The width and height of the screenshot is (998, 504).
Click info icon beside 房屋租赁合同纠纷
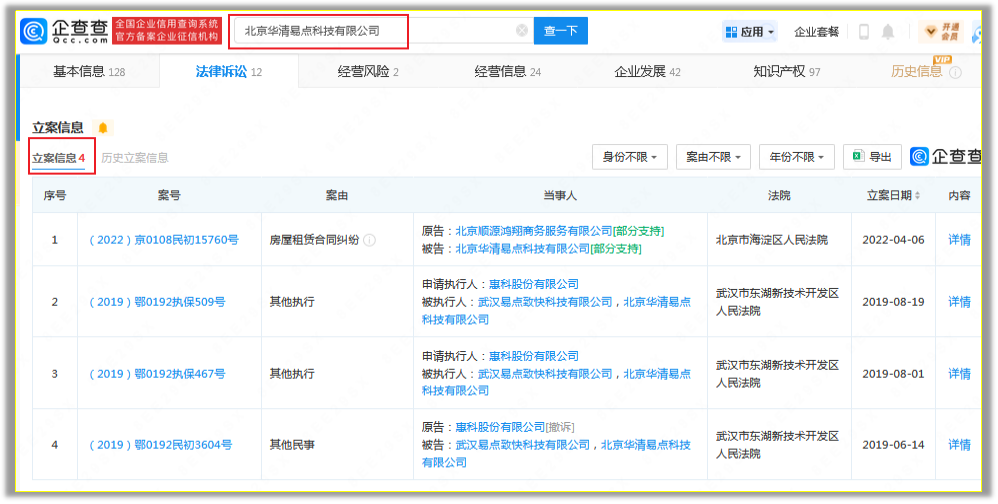[369, 241]
